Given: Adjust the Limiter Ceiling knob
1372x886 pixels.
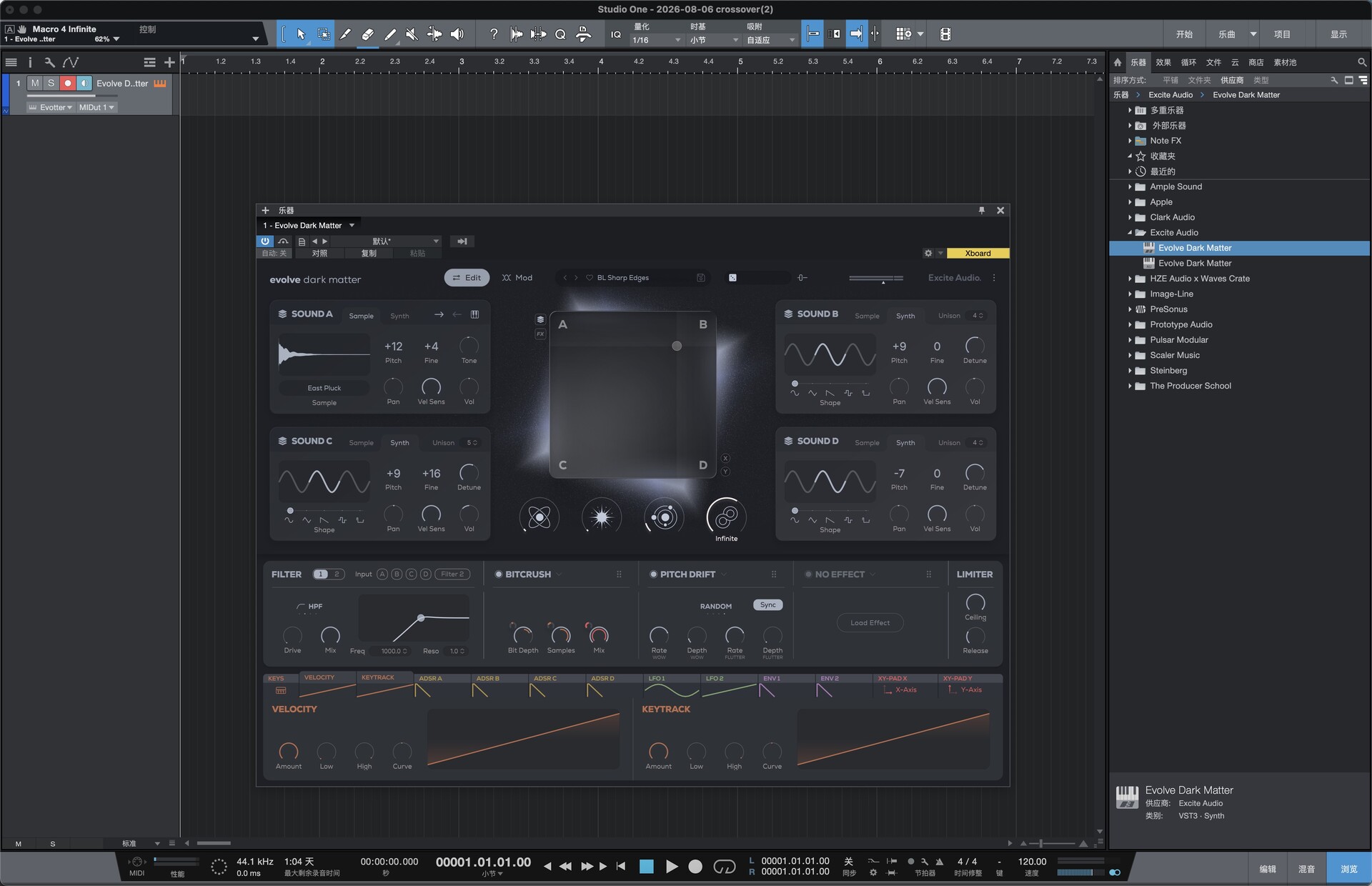Looking at the screenshot, I should click(x=975, y=602).
